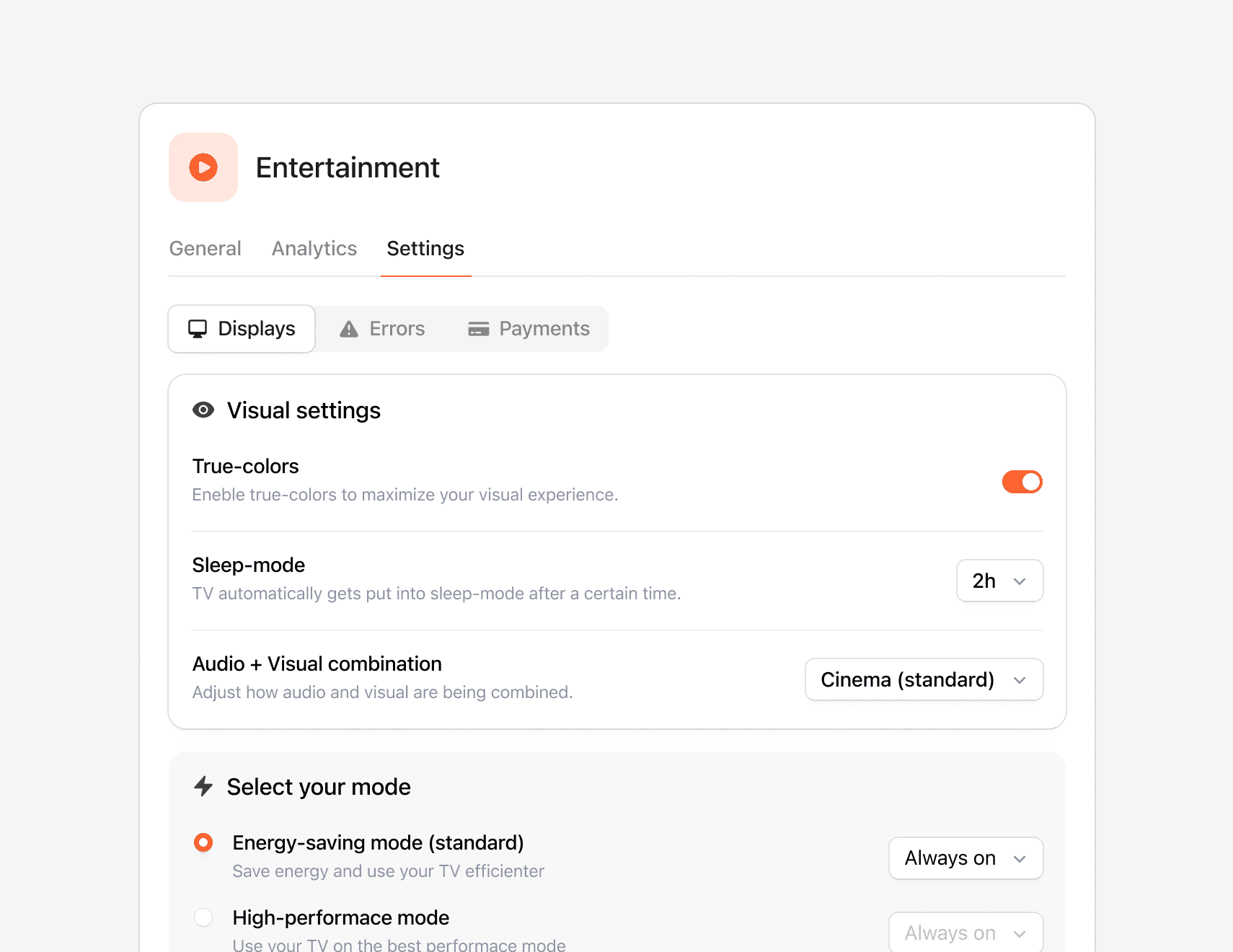Click the eye icon beside Visual settings

coord(203,410)
